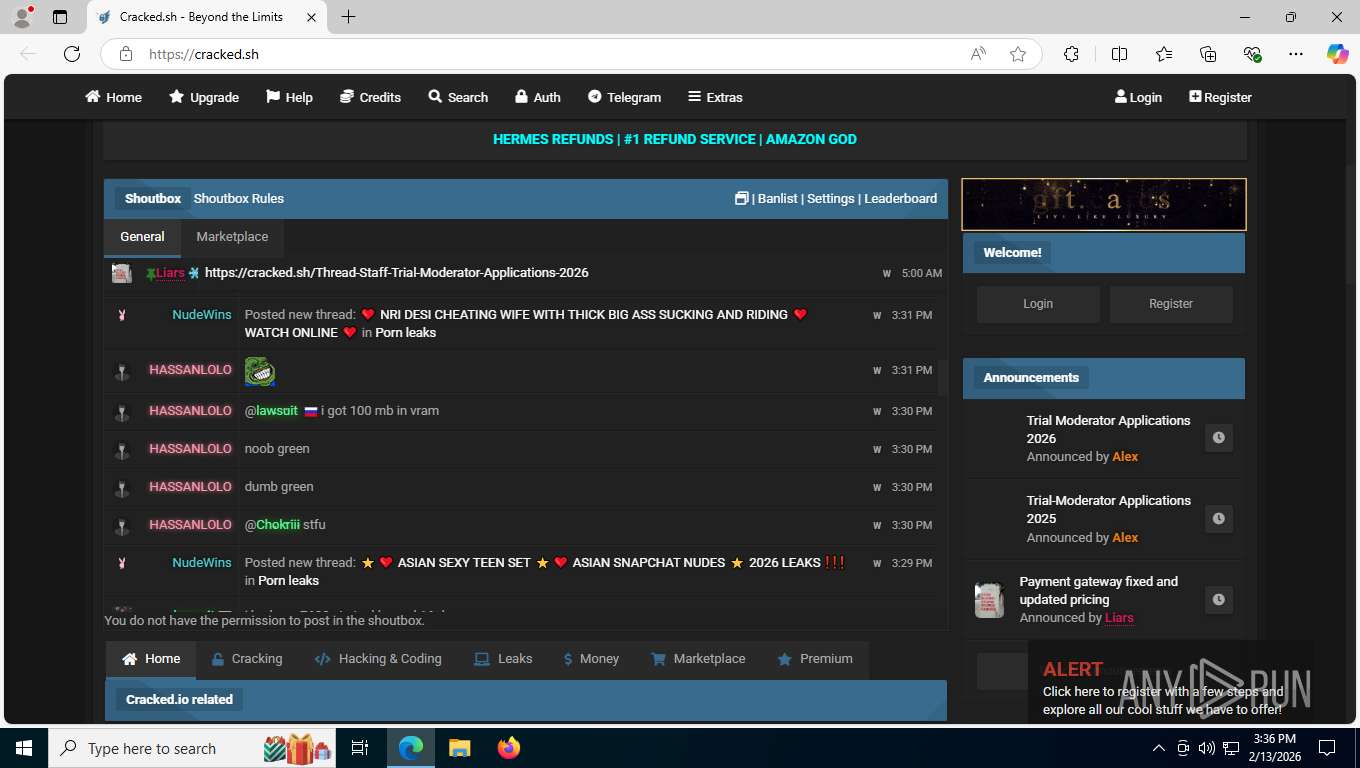Open Trial Moderator Applications 2026 announcement
Image resolution: width=1360 pixels, height=768 pixels.
pos(1108,429)
